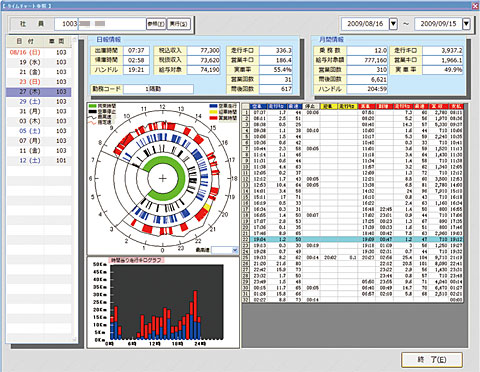Click the 2009/09/15 end date field
This screenshot has height=372, width=480.
(438, 24)
